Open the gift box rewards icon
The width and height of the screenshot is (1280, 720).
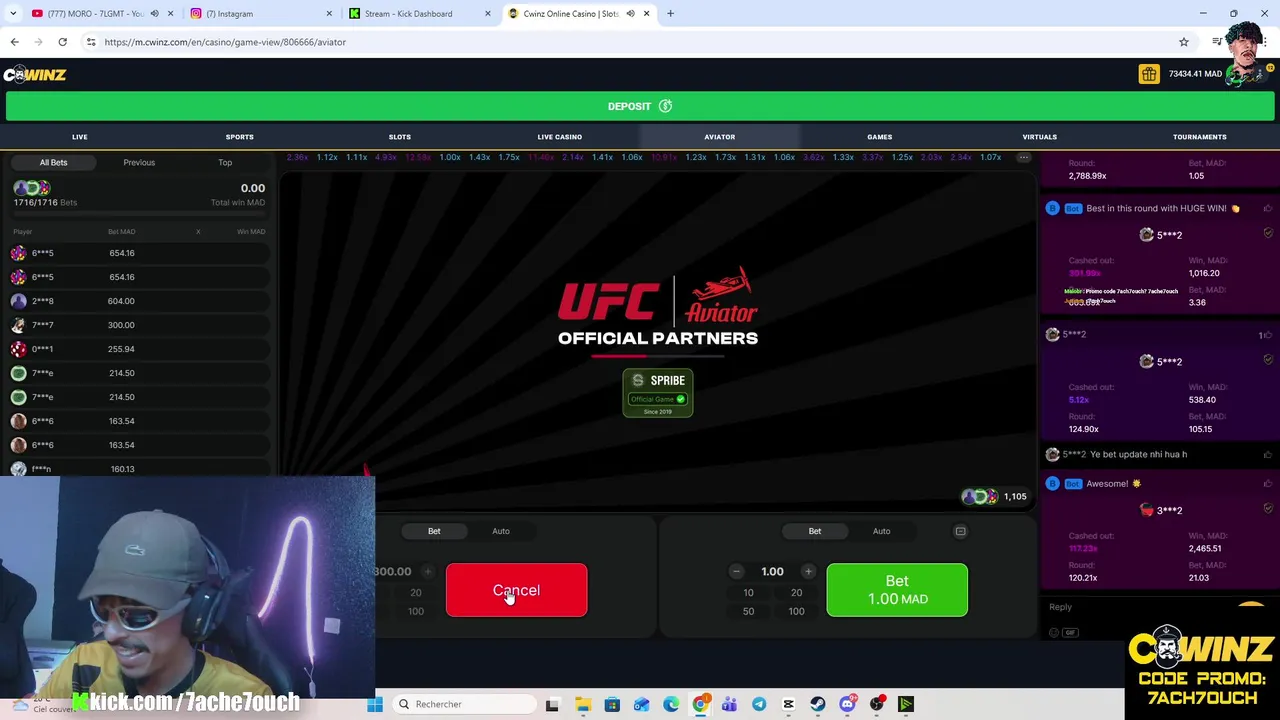coord(1149,74)
